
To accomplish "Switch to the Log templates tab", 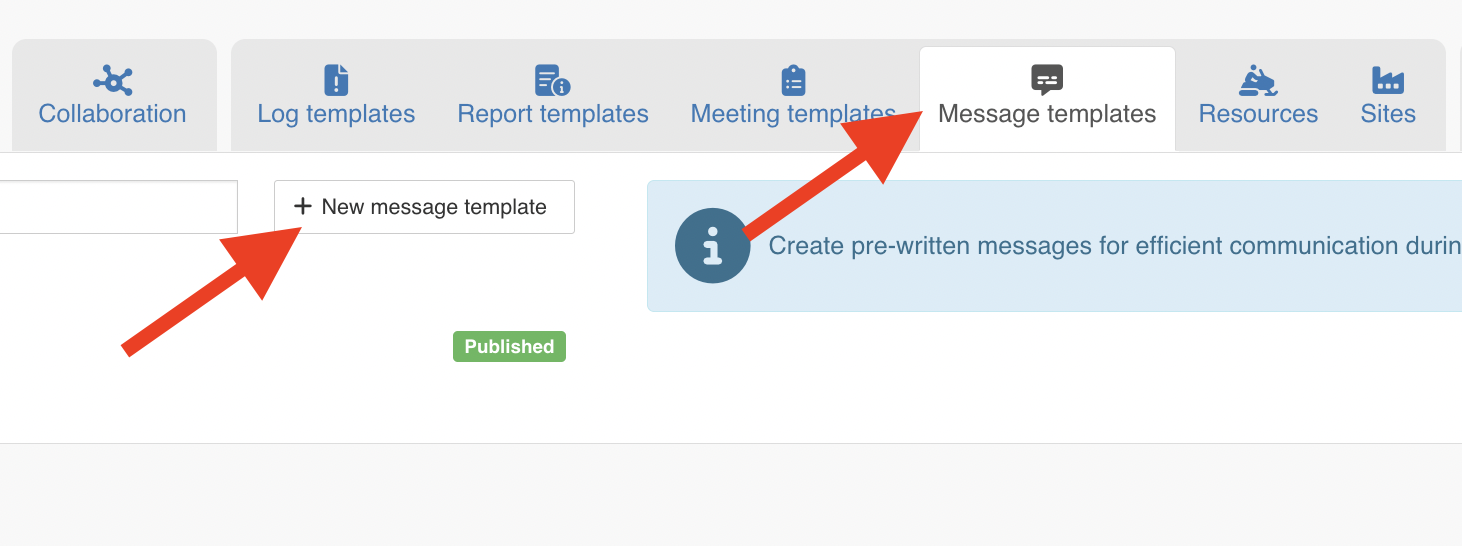I will pos(336,97).
